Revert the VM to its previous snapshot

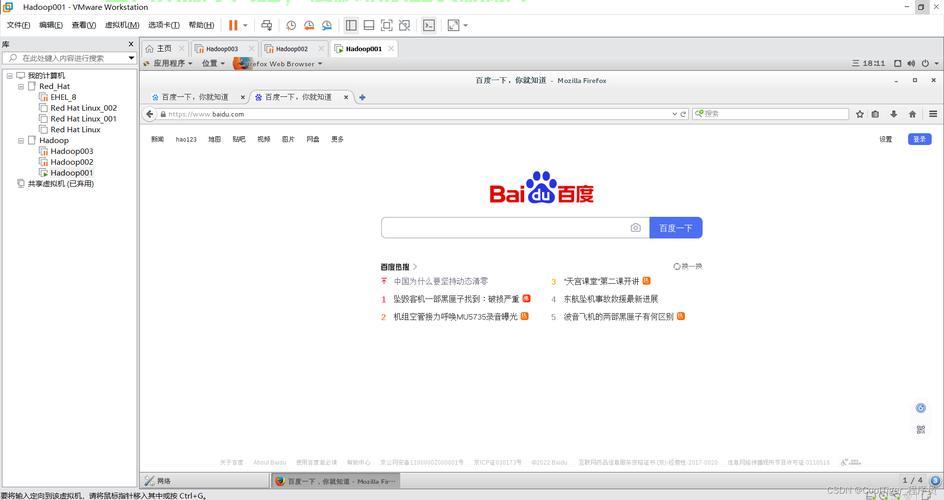click(309, 25)
